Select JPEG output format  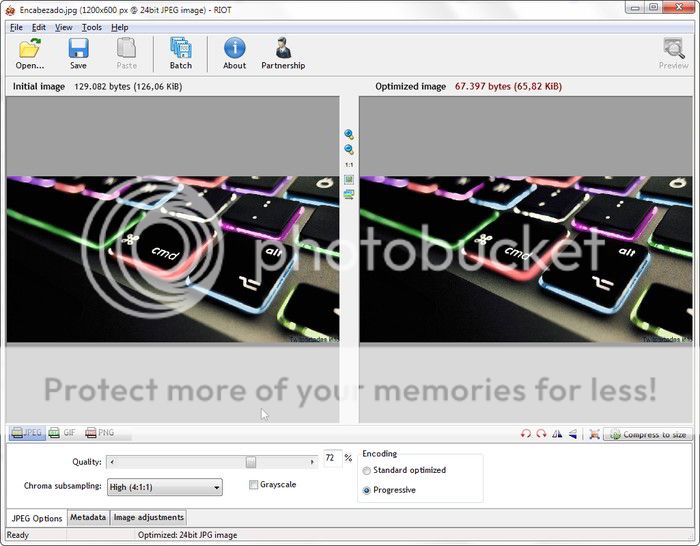[x=27, y=433]
